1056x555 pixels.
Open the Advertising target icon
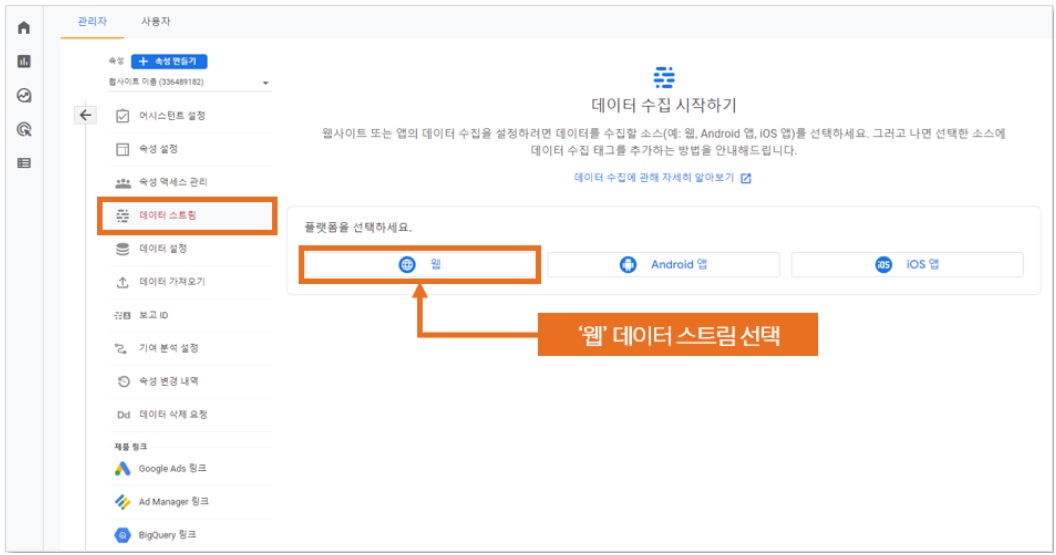click(24, 129)
